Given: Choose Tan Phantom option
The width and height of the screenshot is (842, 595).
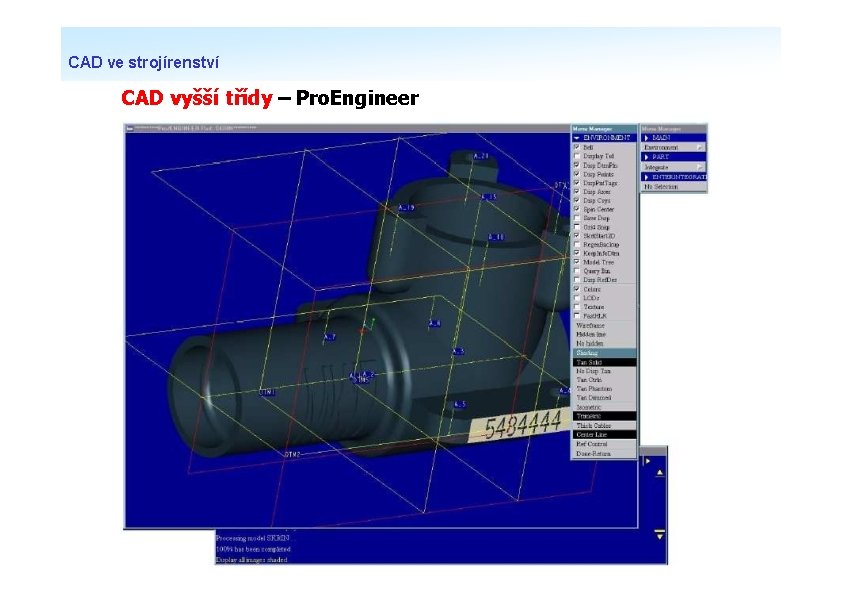Looking at the screenshot, I should [604, 388].
